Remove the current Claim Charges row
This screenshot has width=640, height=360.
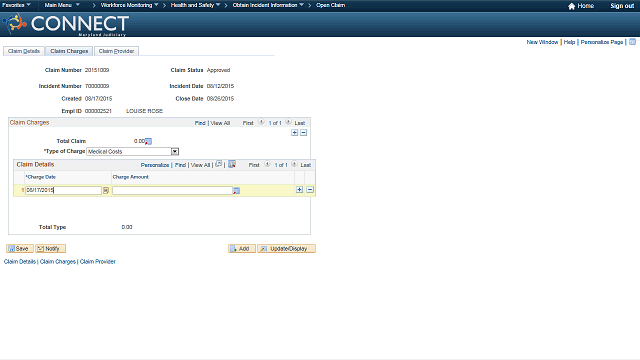point(304,133)
